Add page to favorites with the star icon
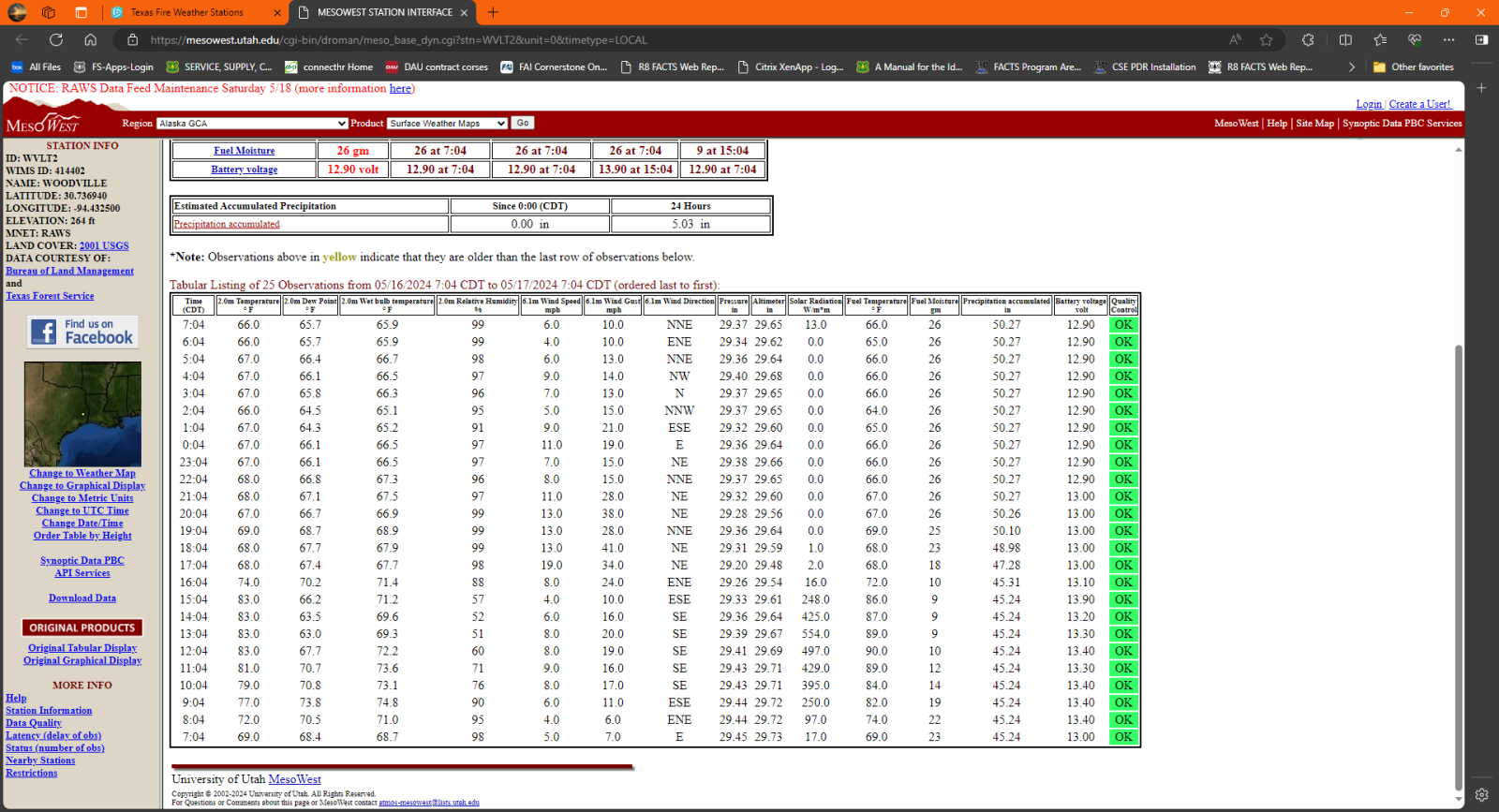 tap(1267, 39)
